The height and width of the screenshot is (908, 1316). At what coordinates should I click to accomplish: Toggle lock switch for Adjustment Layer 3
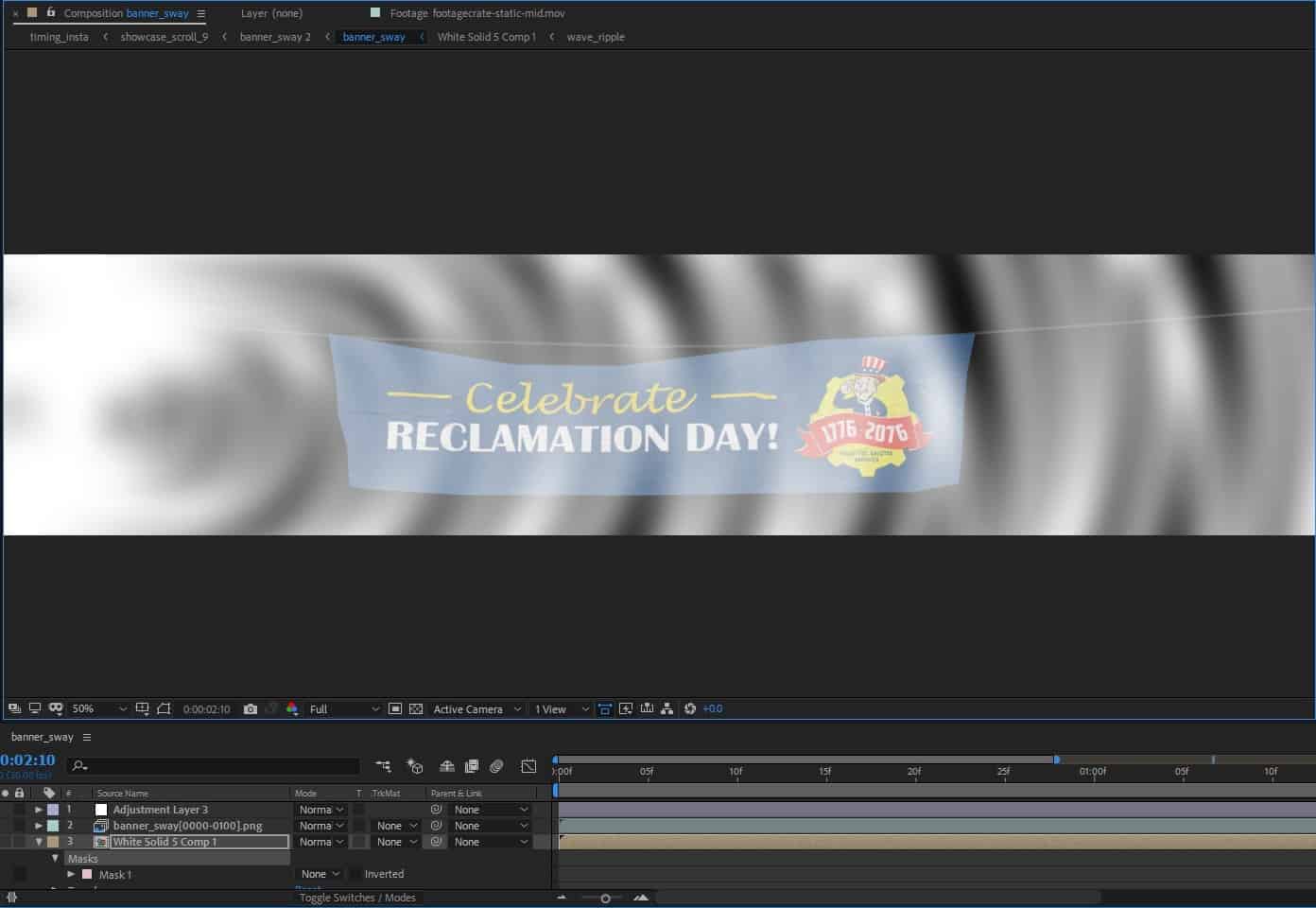coord(19,810)
